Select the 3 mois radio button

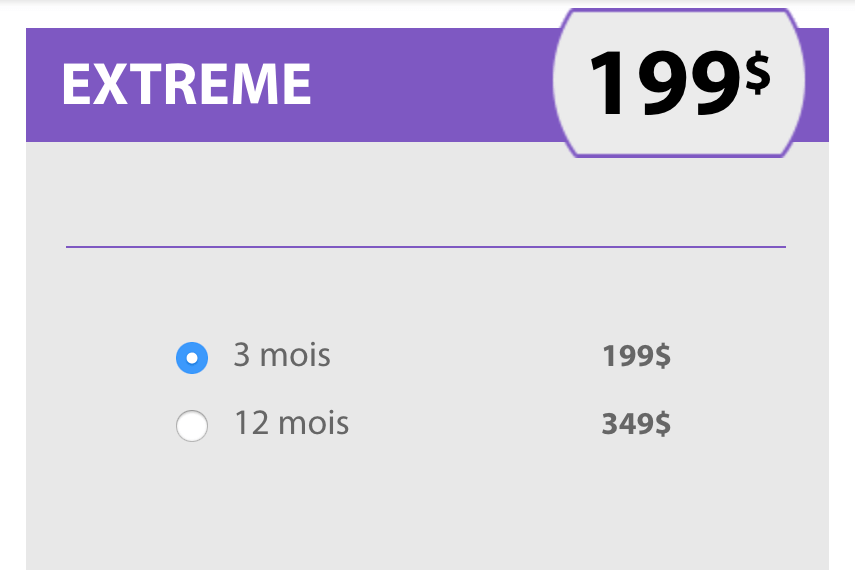tap(191, 358)
